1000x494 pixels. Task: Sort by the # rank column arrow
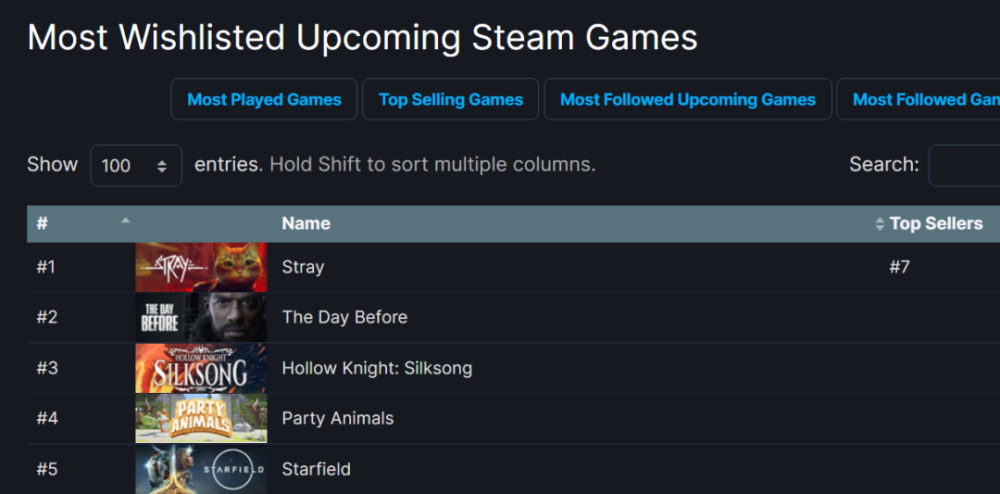[126, 221]
